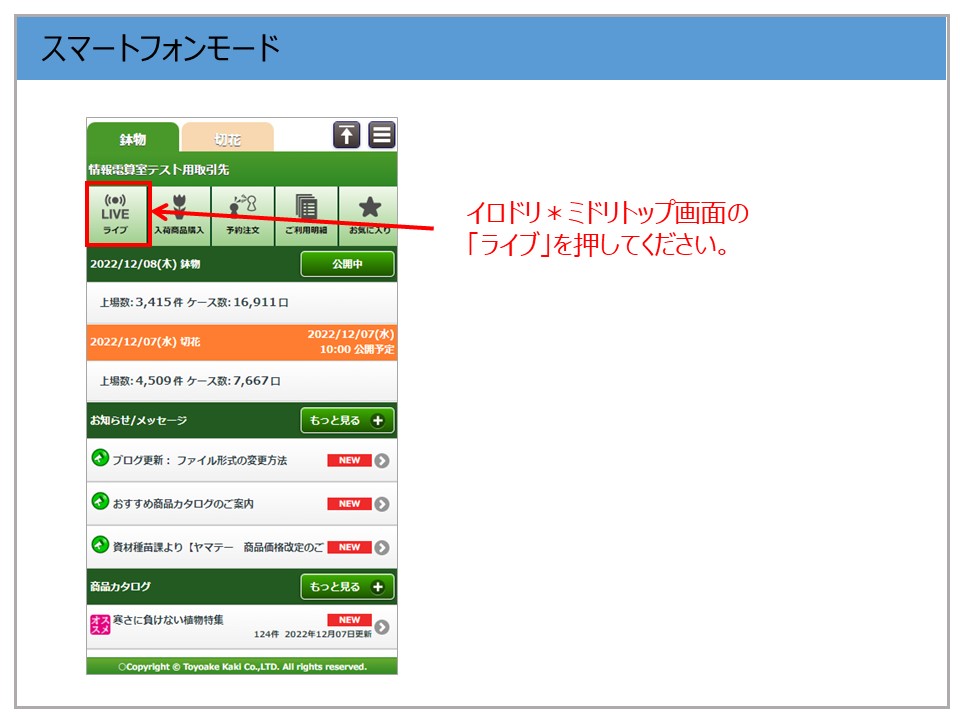
Task: Switch to the 切花 tab
Action: pyautogui.click(x=227, y=139)
